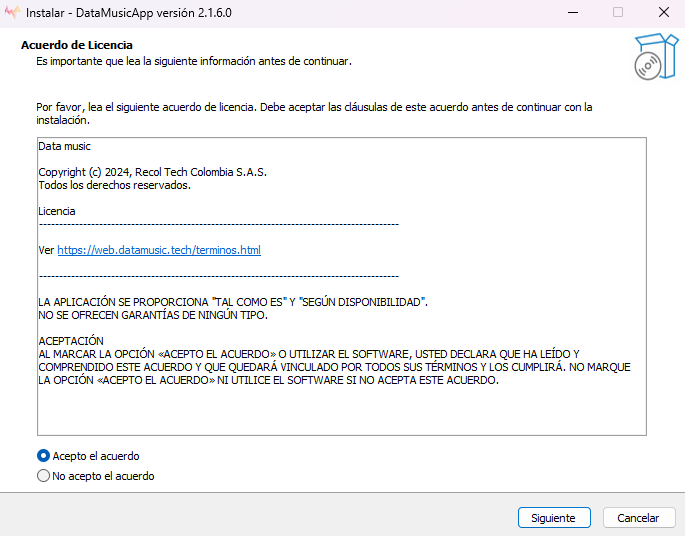Click the "Es importante que lea" subtitle
The width and height of the screenshot is (685, 536).
point(194,61)
